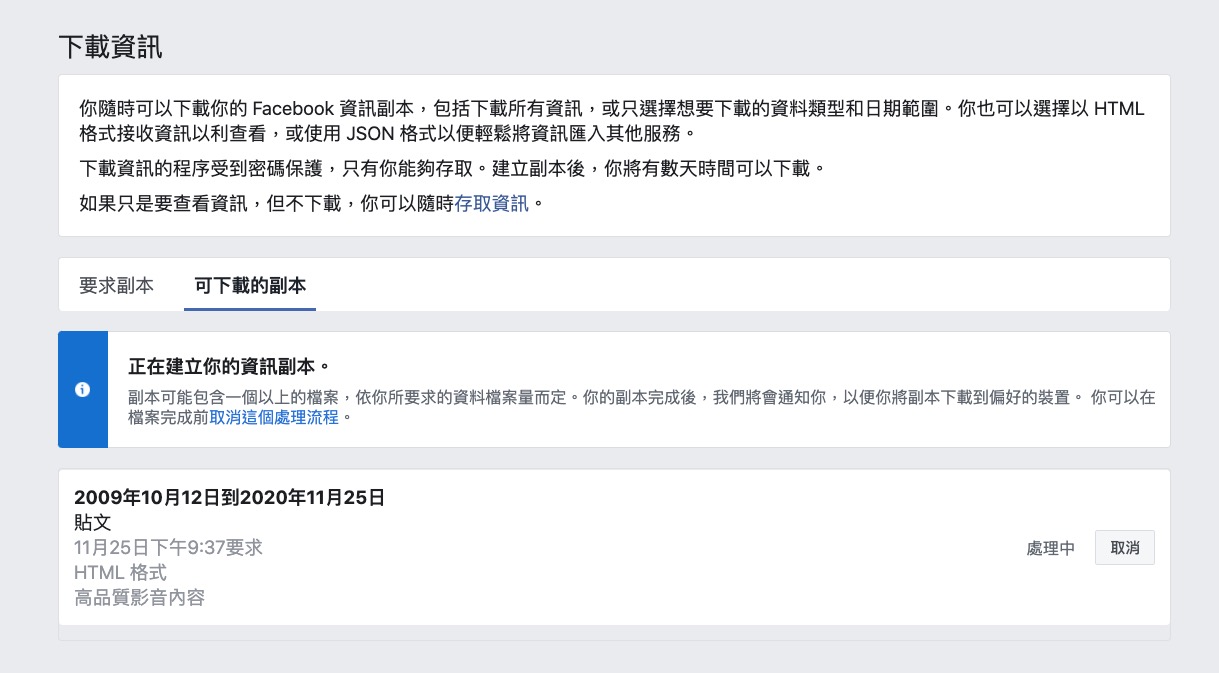Select the 2009年10月12日到2020年11月25日 date range title
Viewport: 1219px width, 673px height.
pyautogui.click(x=229, y=498)
